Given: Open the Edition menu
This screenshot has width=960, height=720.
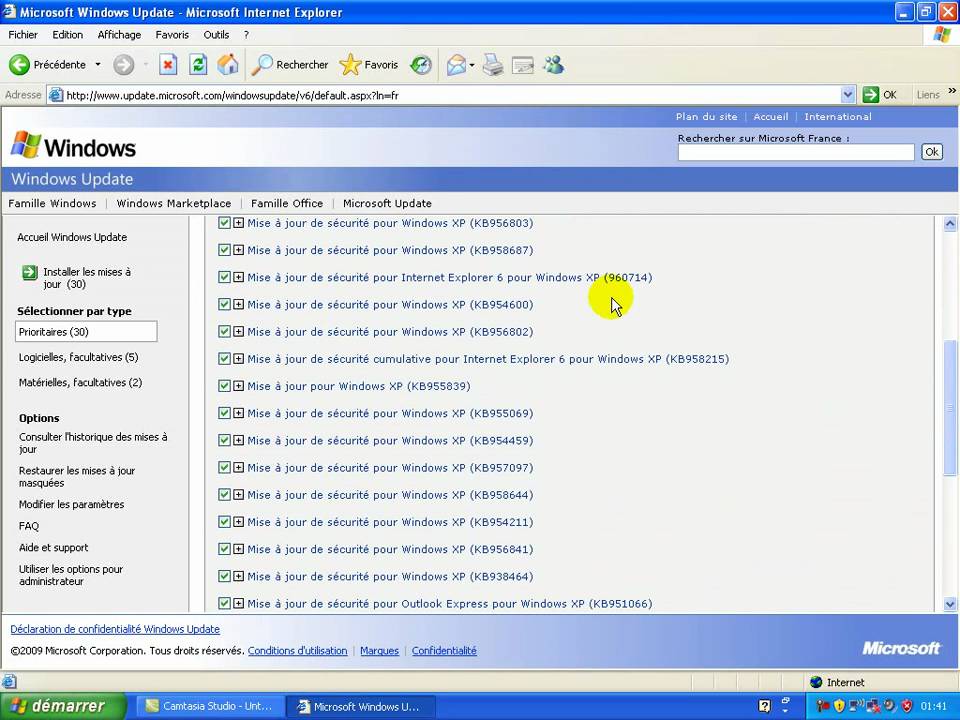Looking at the screenshot, I should pos(67,35).
